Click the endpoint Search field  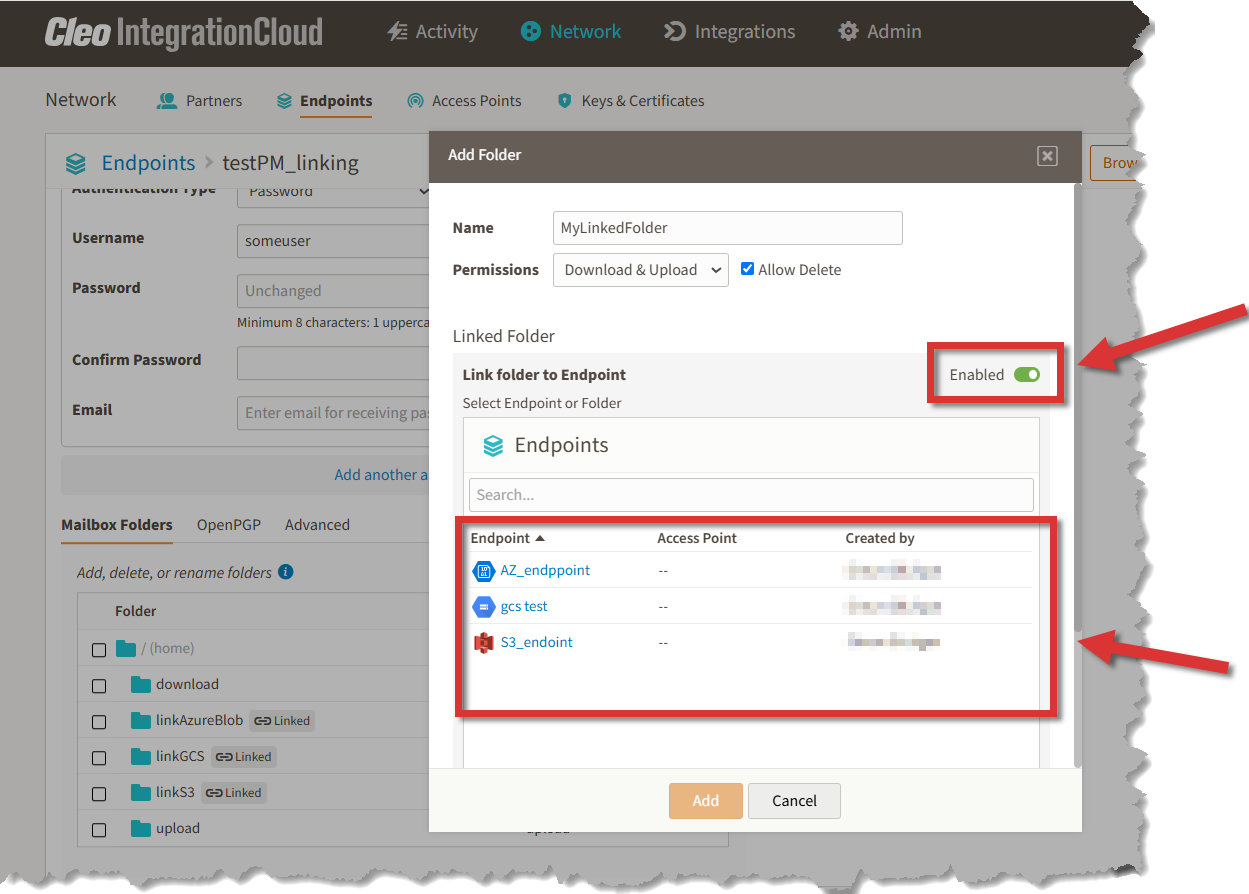pos(751,495)
